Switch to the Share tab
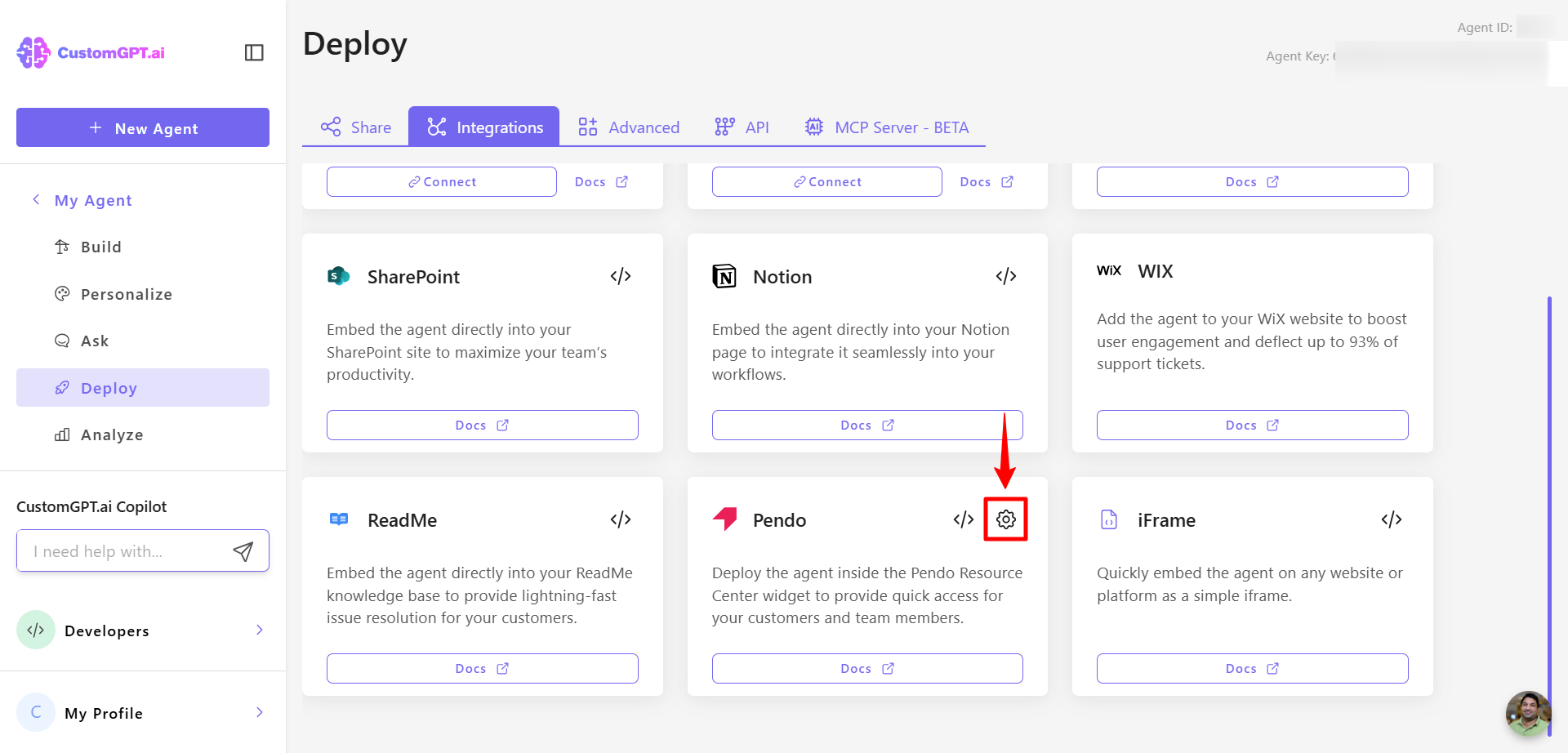The width and height of the screenshot is (1568, 753). pos(355,127)
